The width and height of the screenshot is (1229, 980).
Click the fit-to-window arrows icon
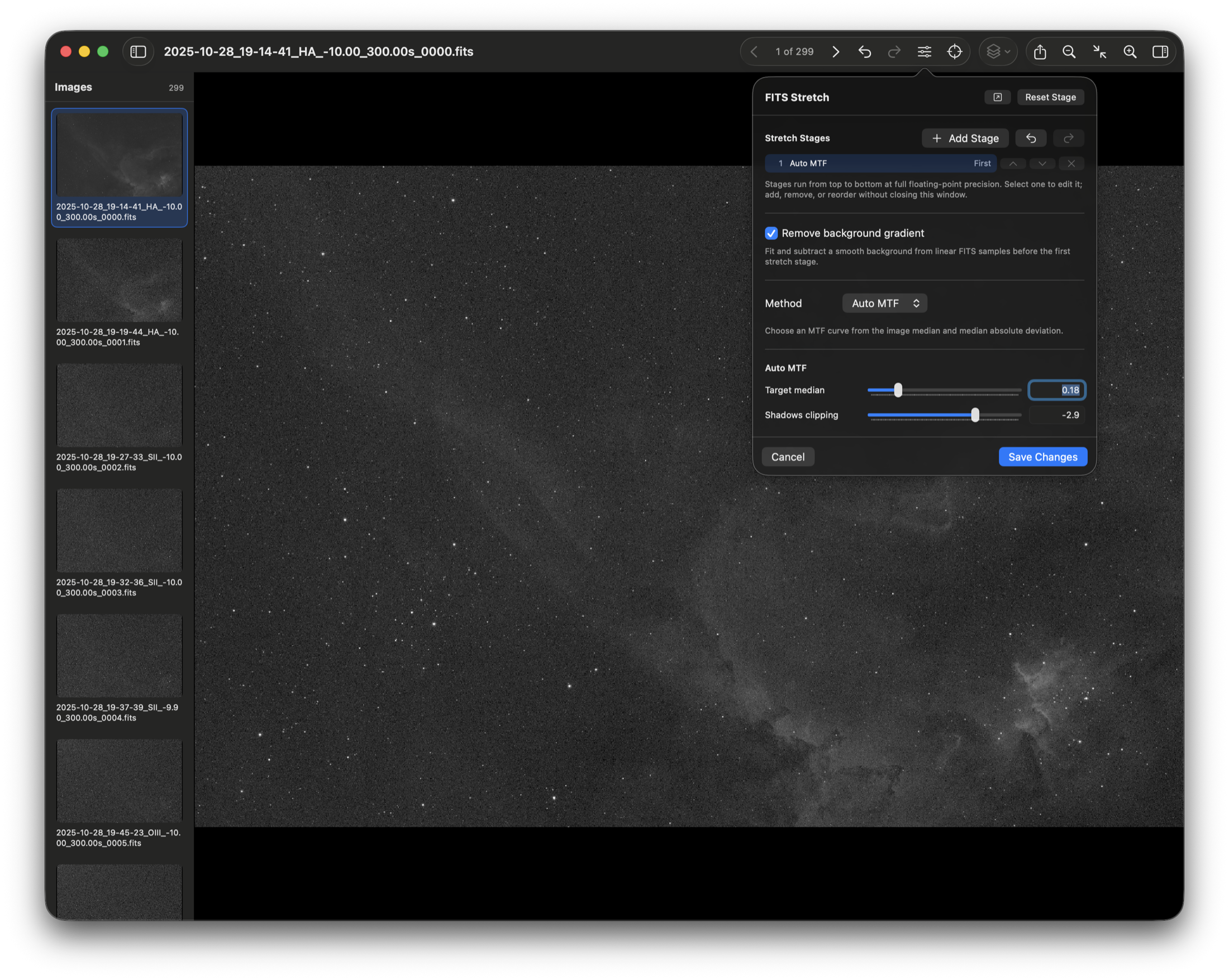click(x=1099, y=52)
